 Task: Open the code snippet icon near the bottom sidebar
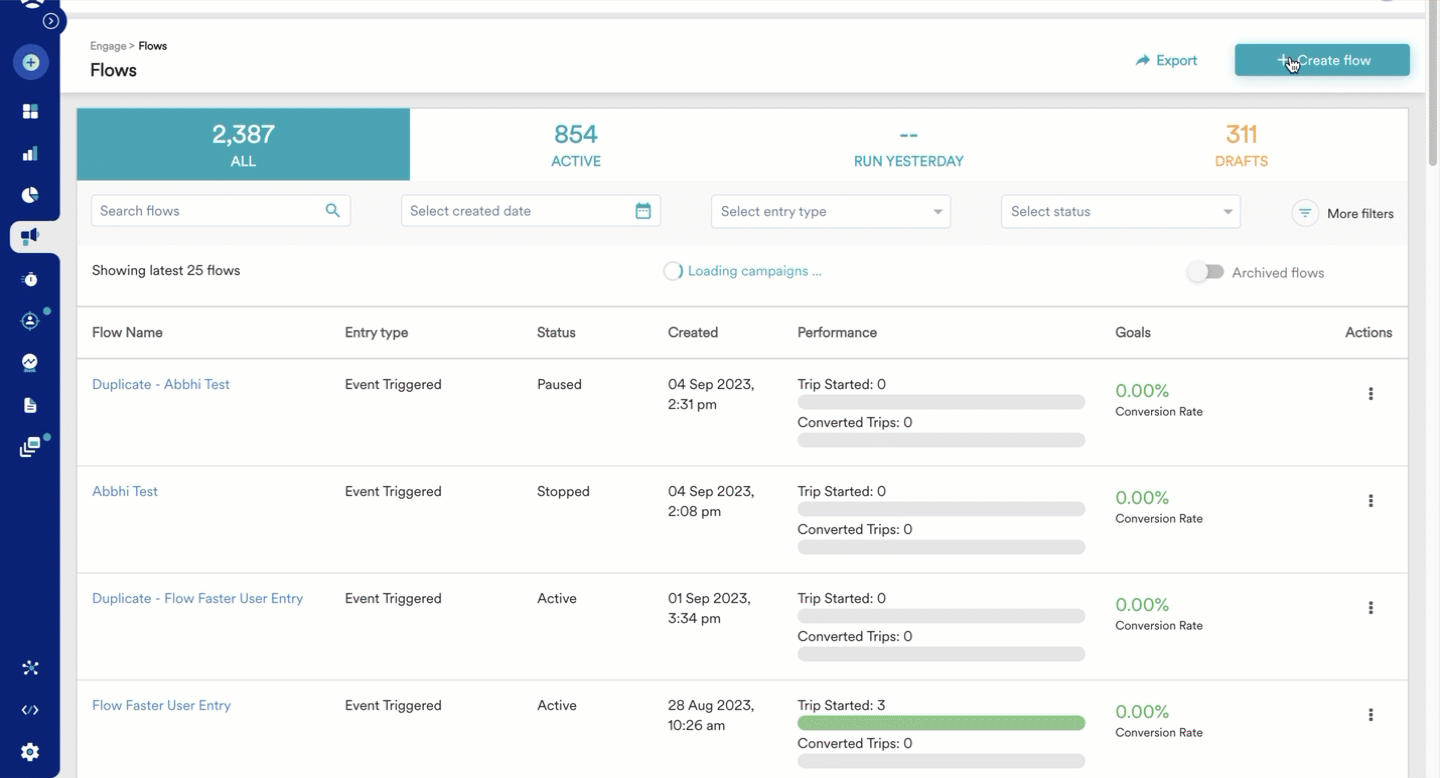coord(30,709)
